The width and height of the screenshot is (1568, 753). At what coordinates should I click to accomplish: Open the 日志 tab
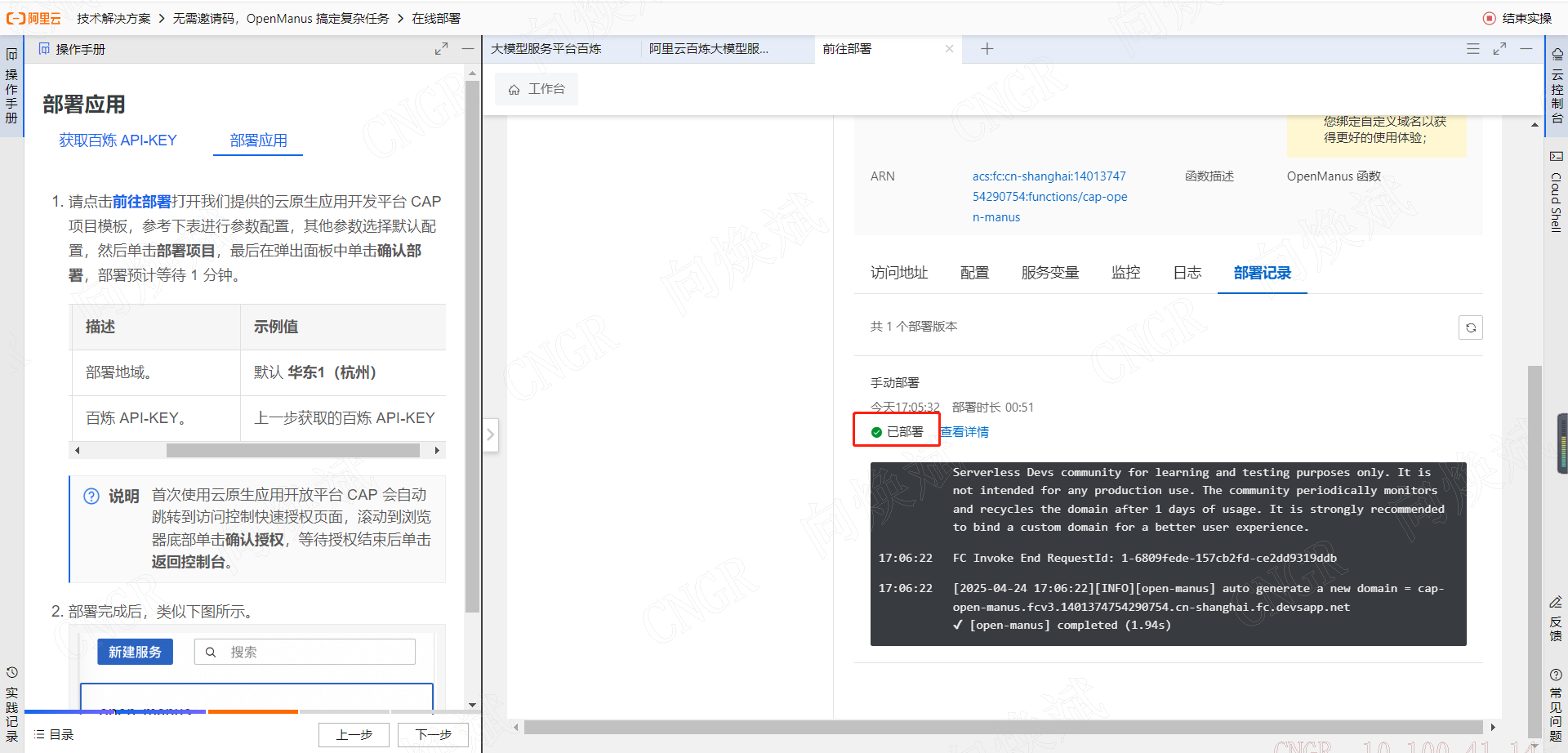click(x=1187, y=273)
